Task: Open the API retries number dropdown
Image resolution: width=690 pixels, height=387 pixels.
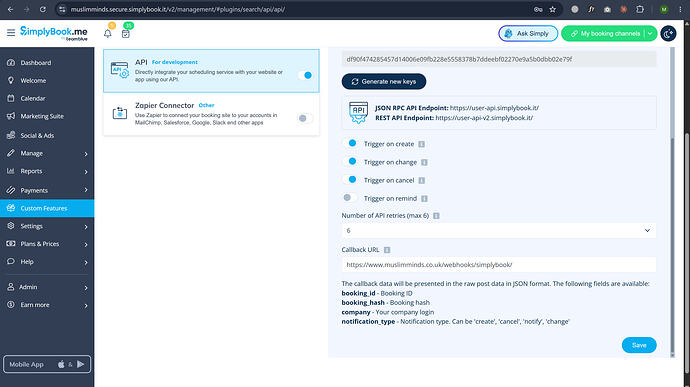Action: click(x=499, y=230)
